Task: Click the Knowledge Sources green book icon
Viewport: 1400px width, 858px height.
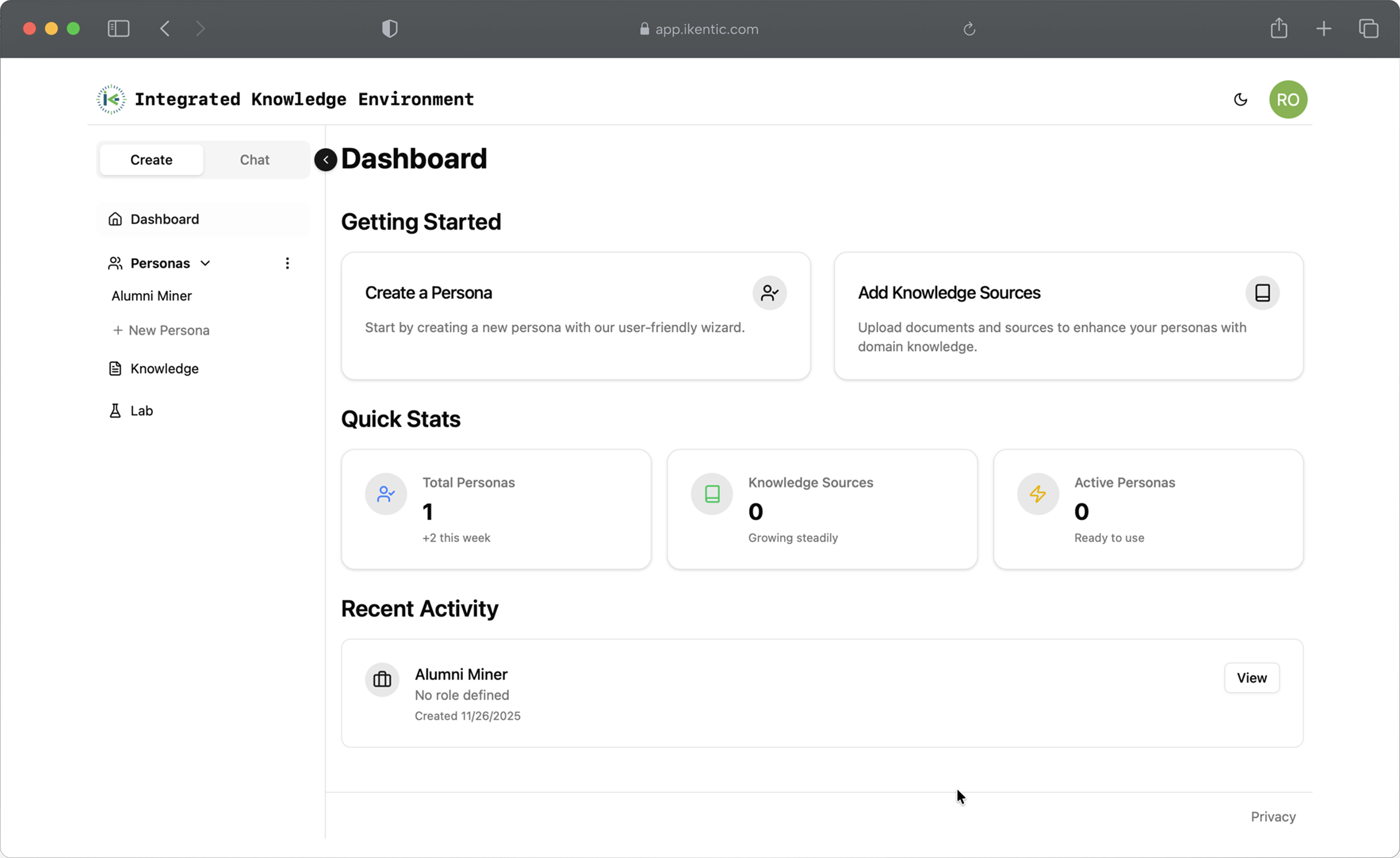Action: pyautogui.click(x=712, y=494)
